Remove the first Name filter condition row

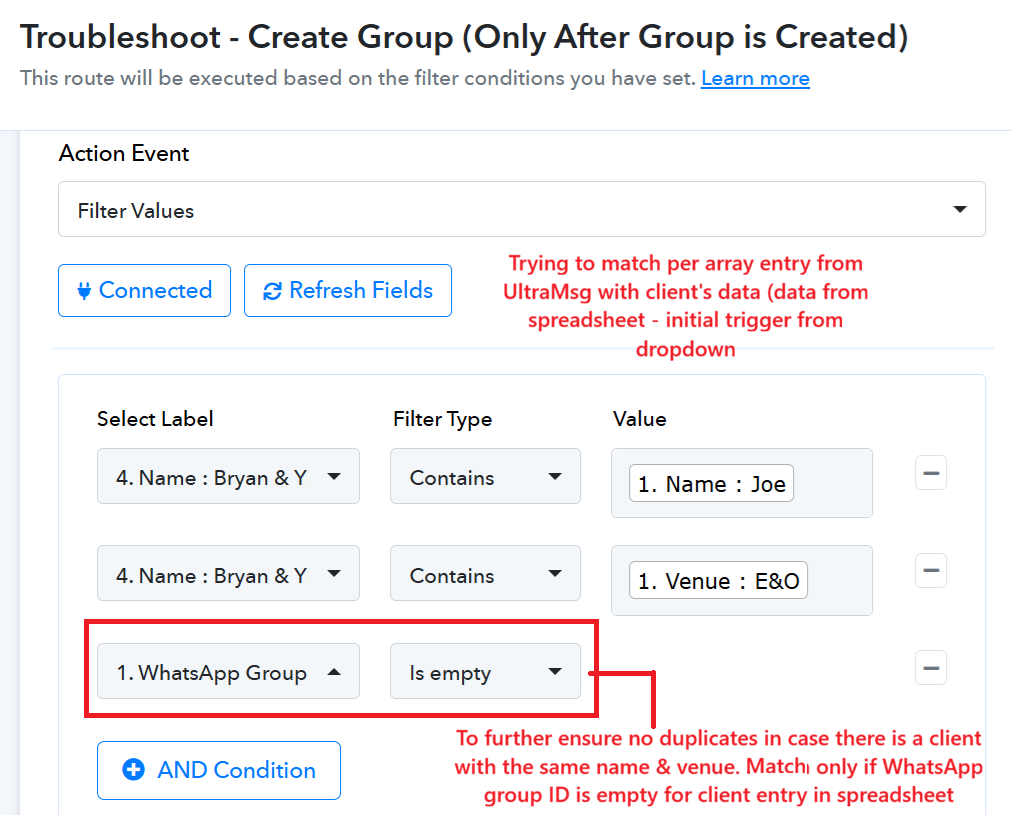[x=930, y=473]
